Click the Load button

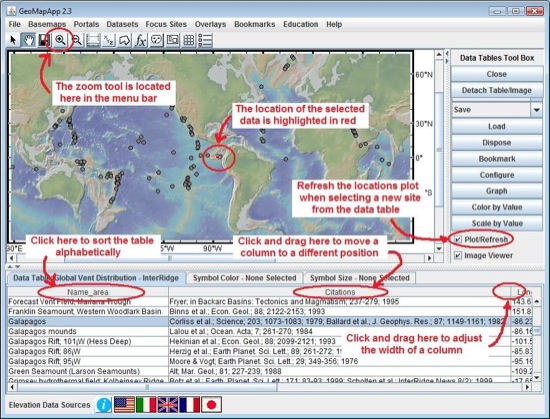497,127
